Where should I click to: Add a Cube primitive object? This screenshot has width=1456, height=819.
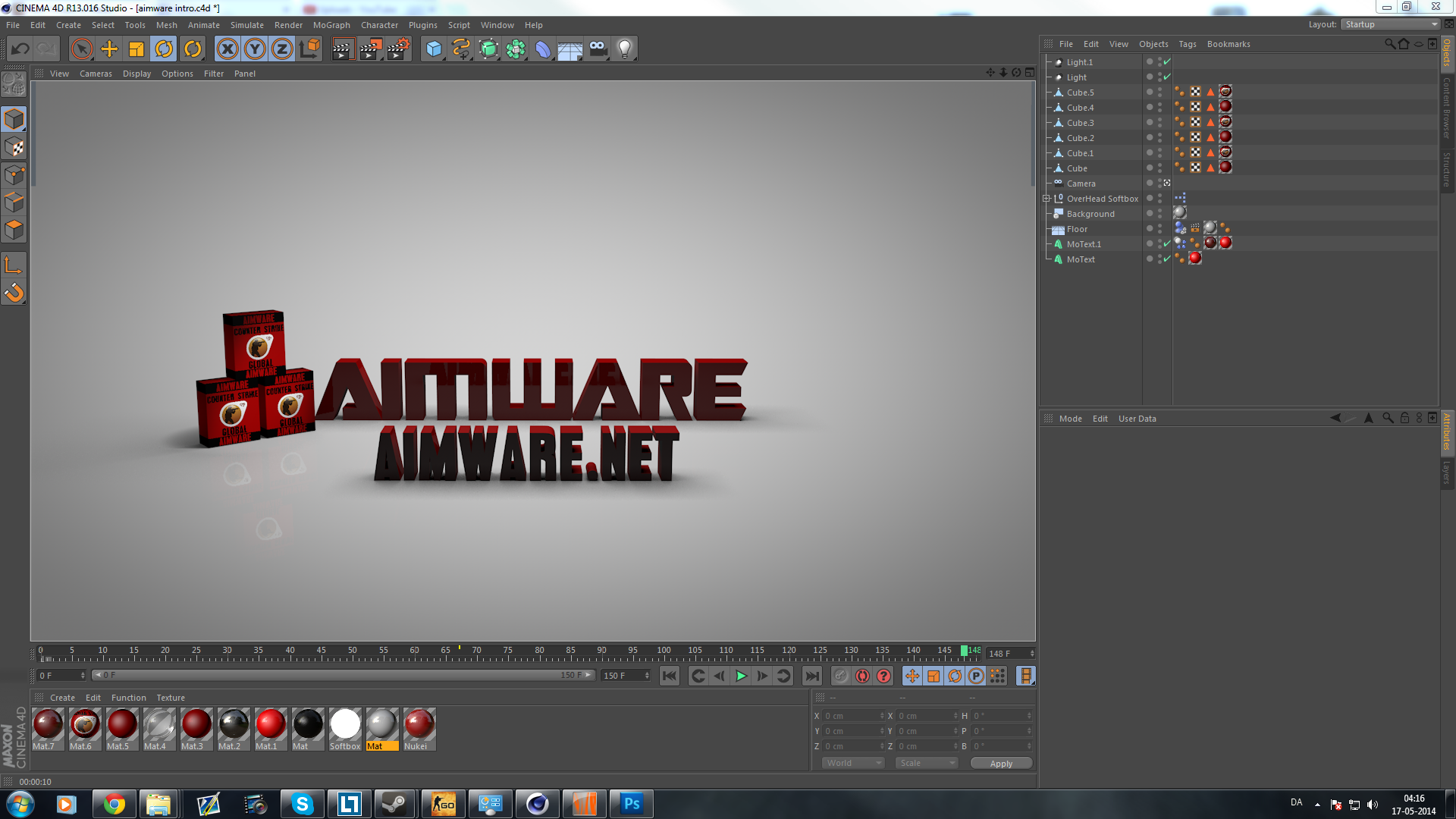tap(434, 49)
